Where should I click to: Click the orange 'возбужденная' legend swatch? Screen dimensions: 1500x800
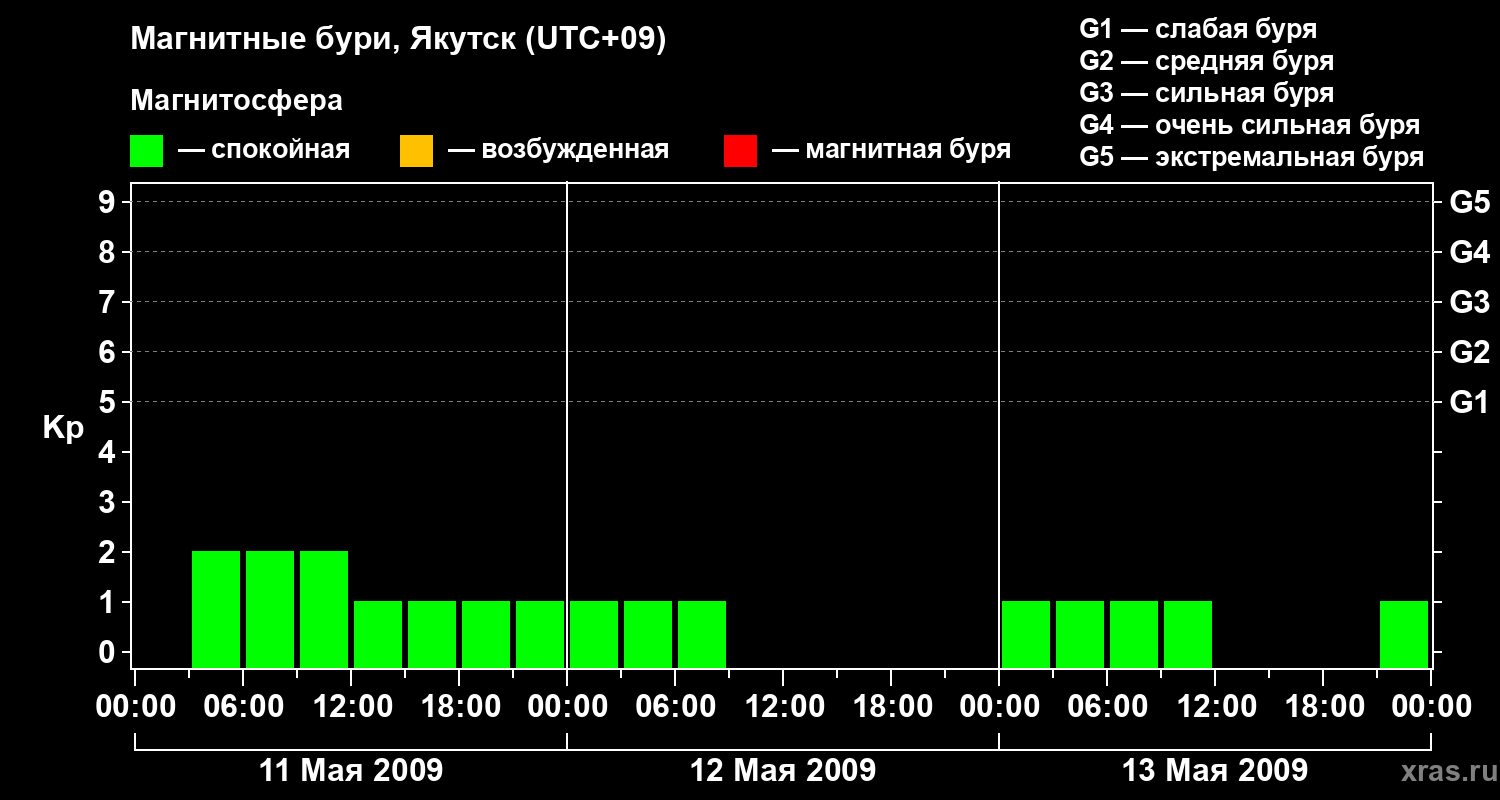click(x=416, y=150)
